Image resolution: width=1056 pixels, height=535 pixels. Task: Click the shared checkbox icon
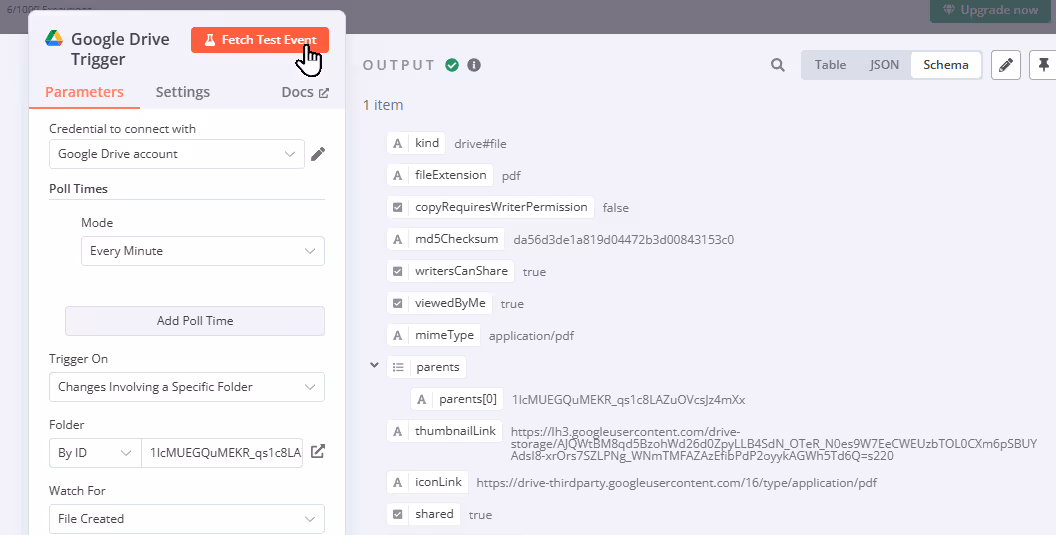397,514
